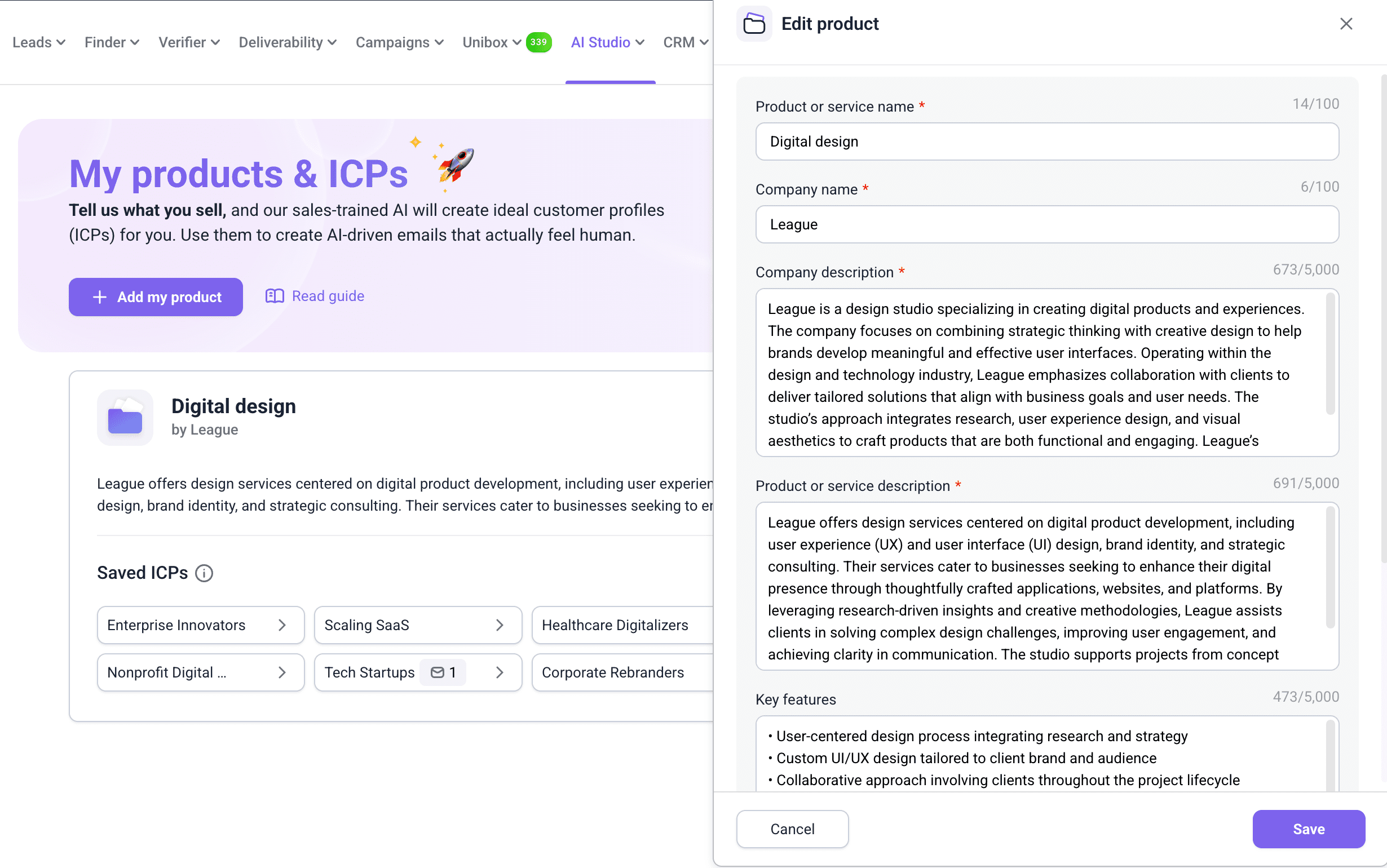Open the Deliverability dropdown
Image resolution: width=1387 pixels, height=868 pixels.
click(x=287, y=42)
